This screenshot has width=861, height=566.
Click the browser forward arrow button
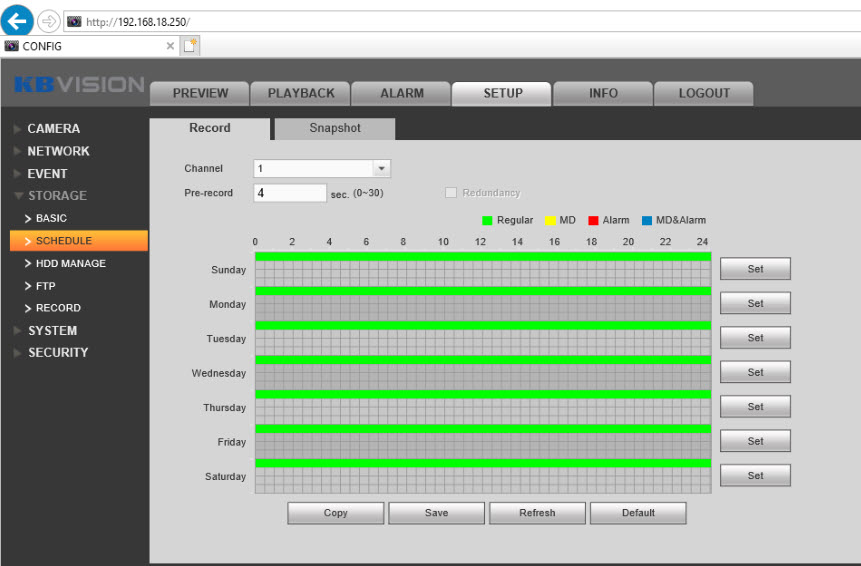point(48,21)
